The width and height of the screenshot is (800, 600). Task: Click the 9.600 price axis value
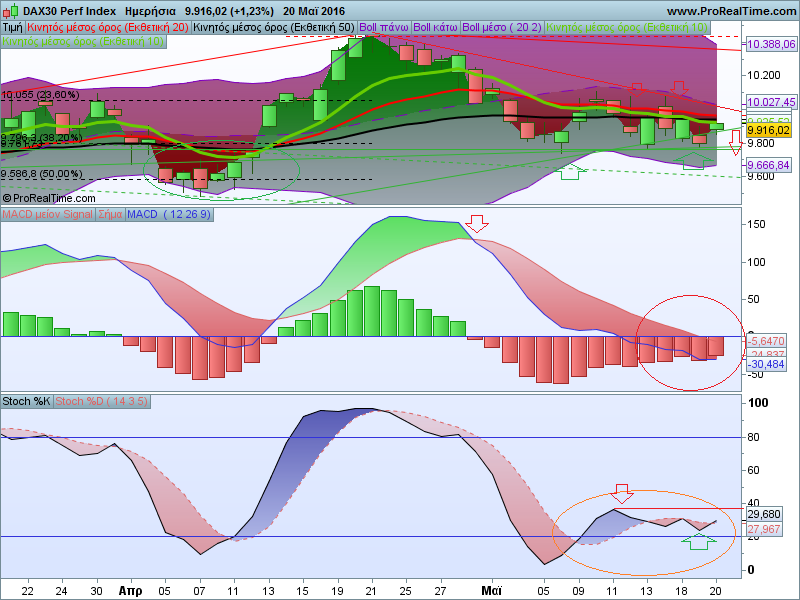[761, 177]
